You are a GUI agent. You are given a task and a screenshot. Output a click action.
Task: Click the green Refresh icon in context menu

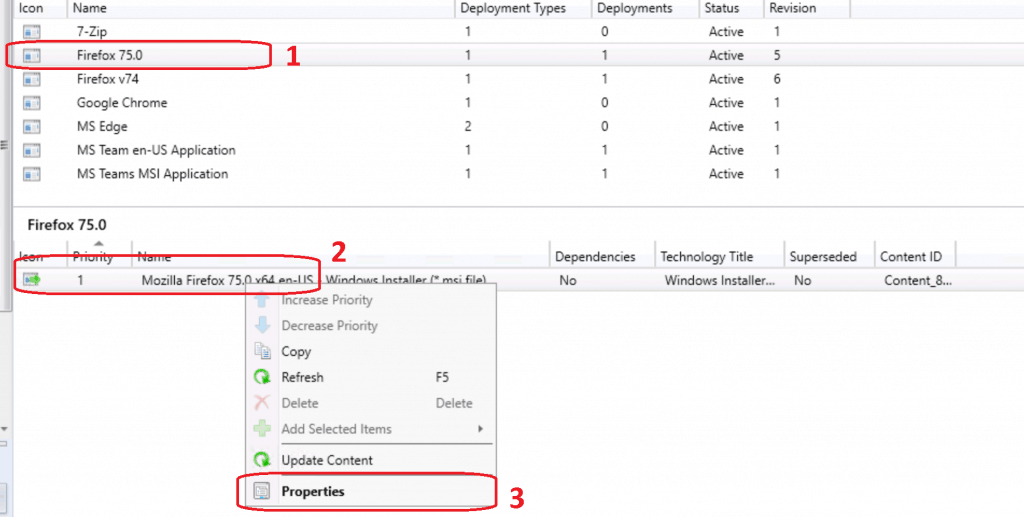[262, 377]
